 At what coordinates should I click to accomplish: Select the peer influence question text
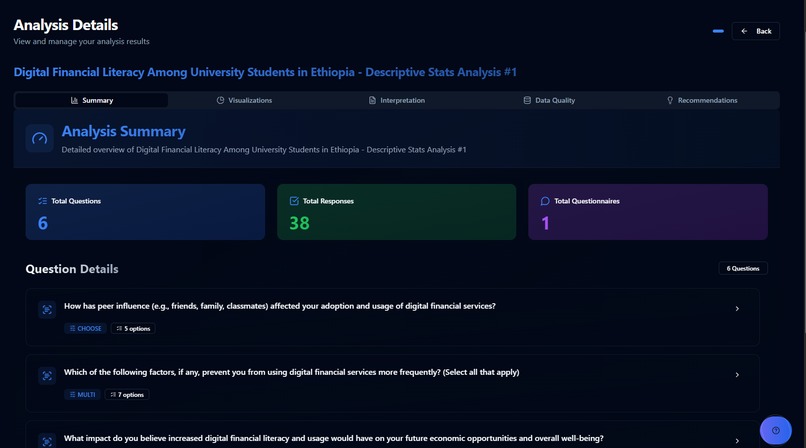[x=280, y=306]
